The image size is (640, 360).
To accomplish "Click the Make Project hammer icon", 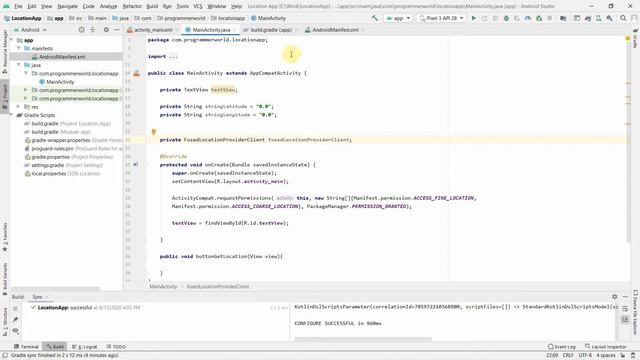I will coord(375,18).
